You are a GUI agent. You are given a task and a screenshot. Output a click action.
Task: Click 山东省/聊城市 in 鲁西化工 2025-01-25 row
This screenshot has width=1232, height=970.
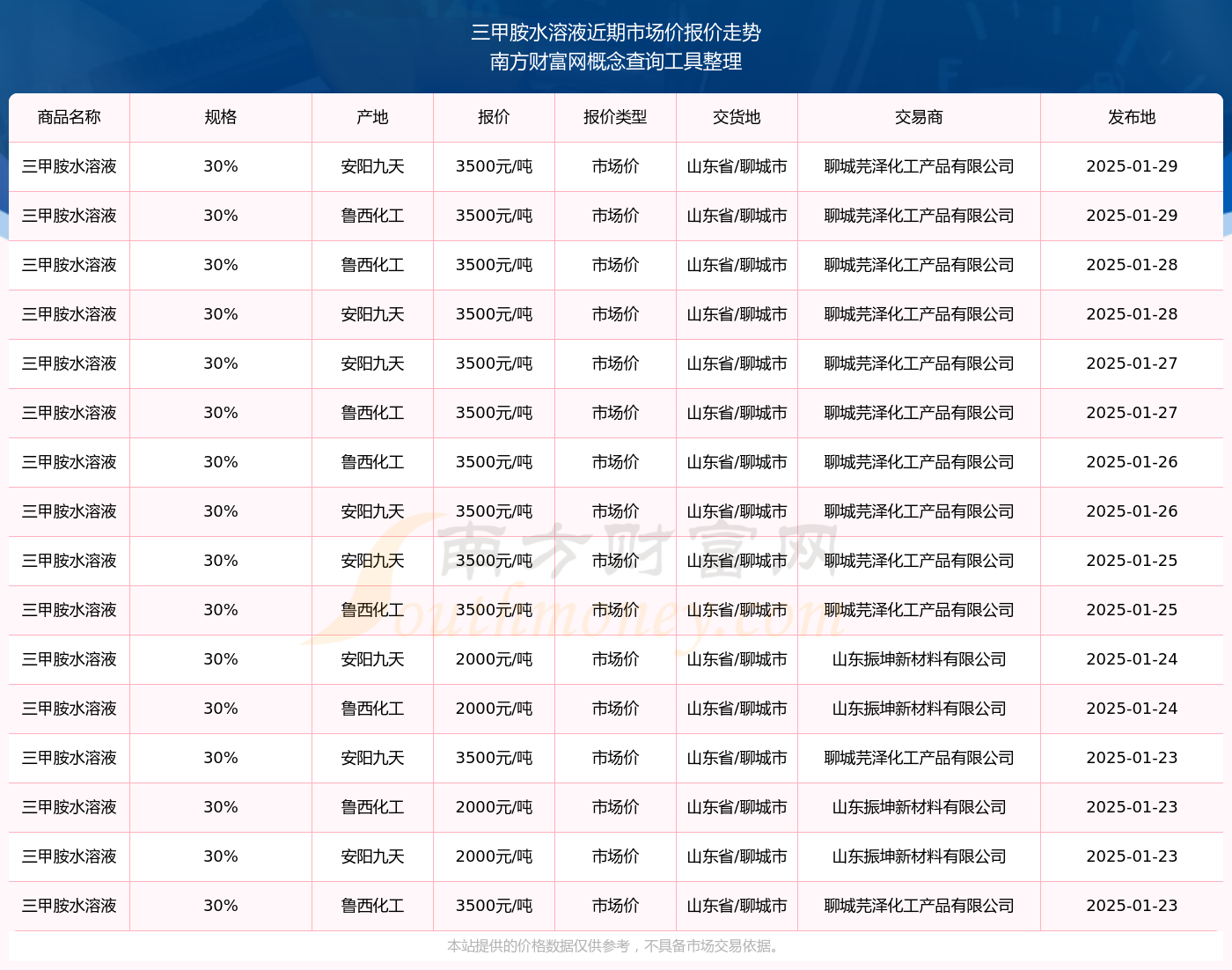[x=737, y=610]
